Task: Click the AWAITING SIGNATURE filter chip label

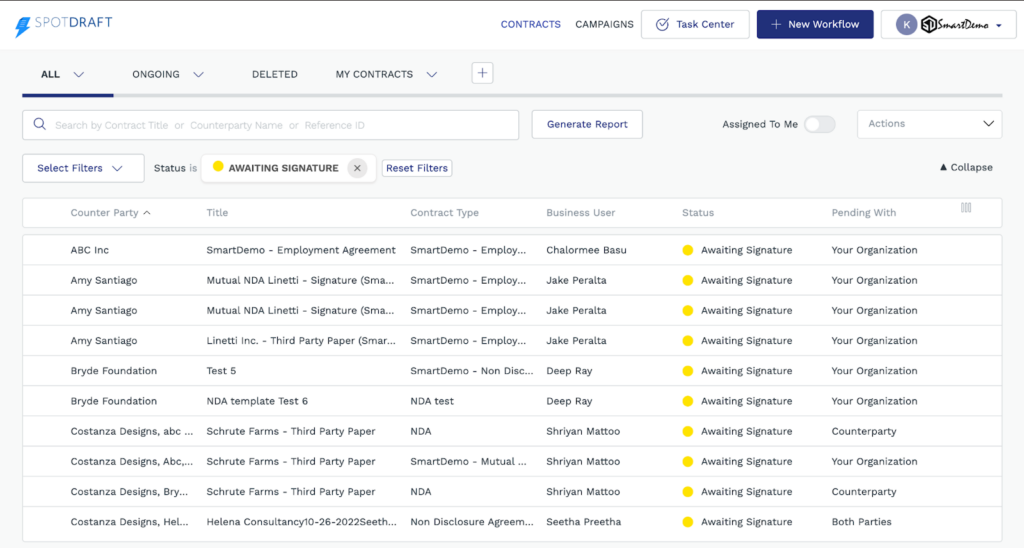Action: 283,168
